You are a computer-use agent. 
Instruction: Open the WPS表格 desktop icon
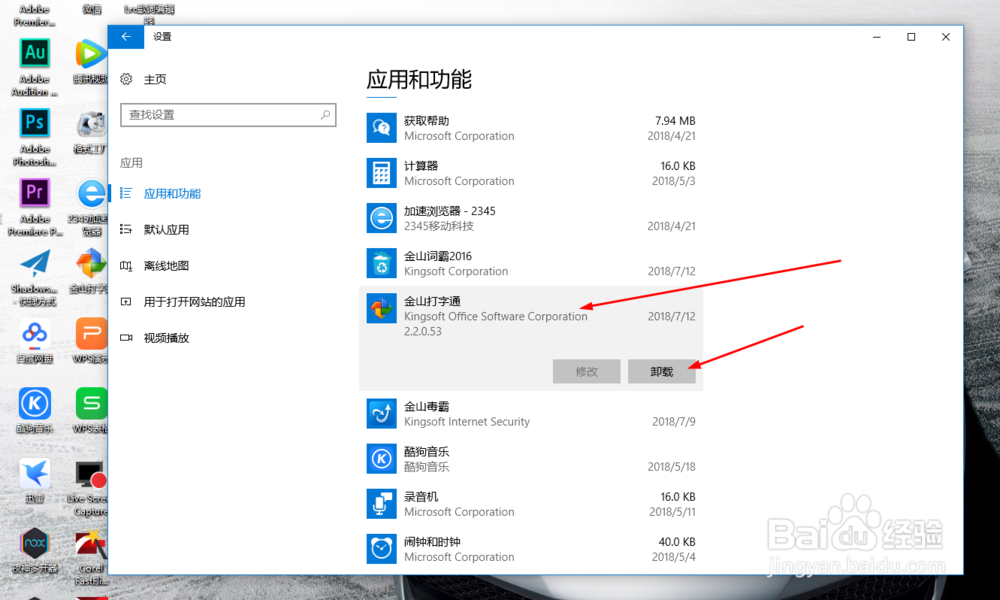click(91, 412)
